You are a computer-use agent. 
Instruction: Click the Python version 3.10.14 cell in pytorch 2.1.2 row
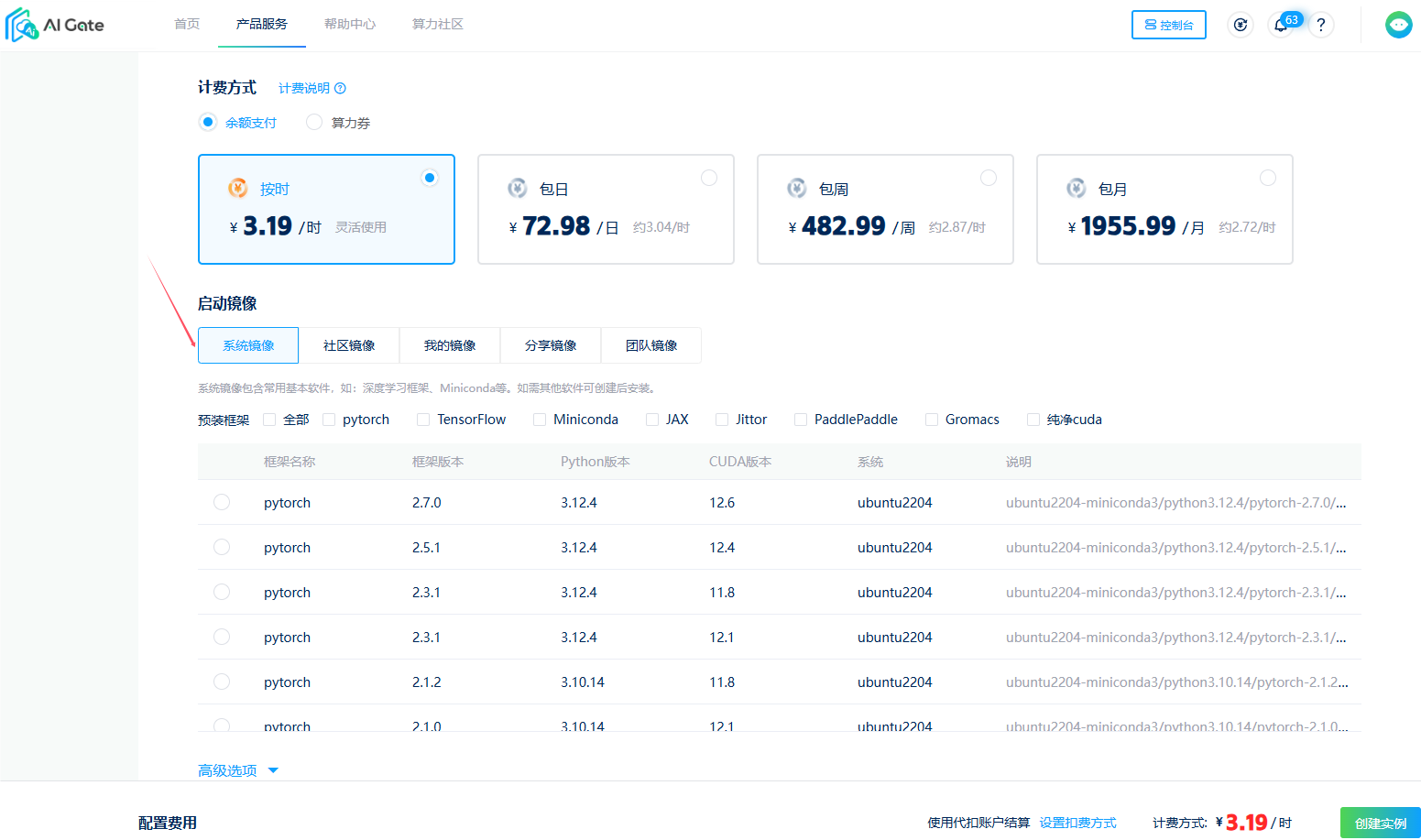[583, 682]
